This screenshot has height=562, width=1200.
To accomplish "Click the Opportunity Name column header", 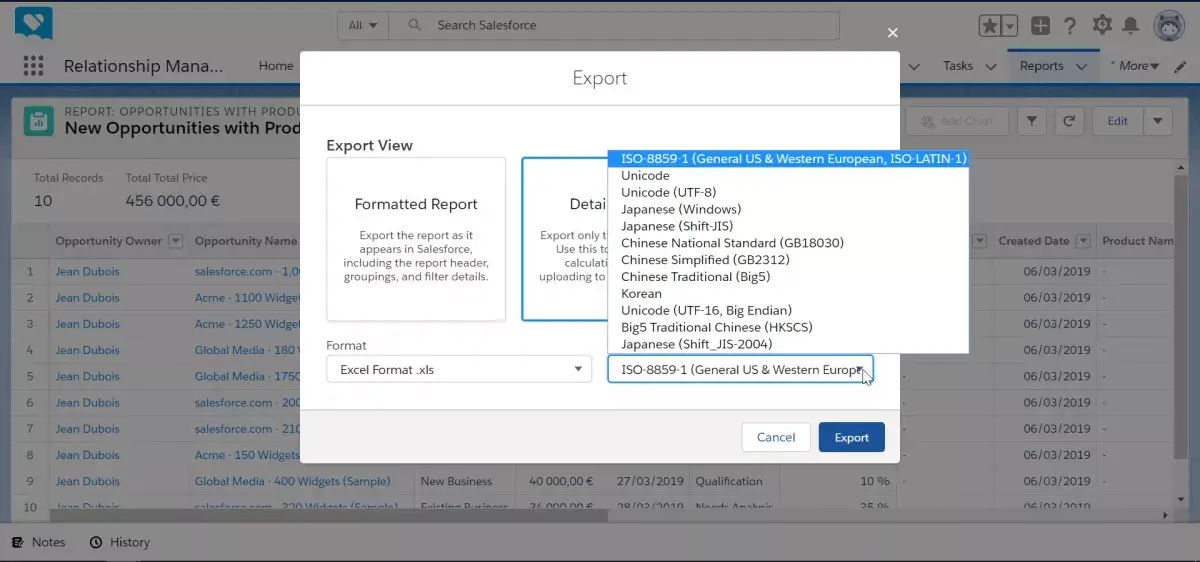I will tap(246, 241).
